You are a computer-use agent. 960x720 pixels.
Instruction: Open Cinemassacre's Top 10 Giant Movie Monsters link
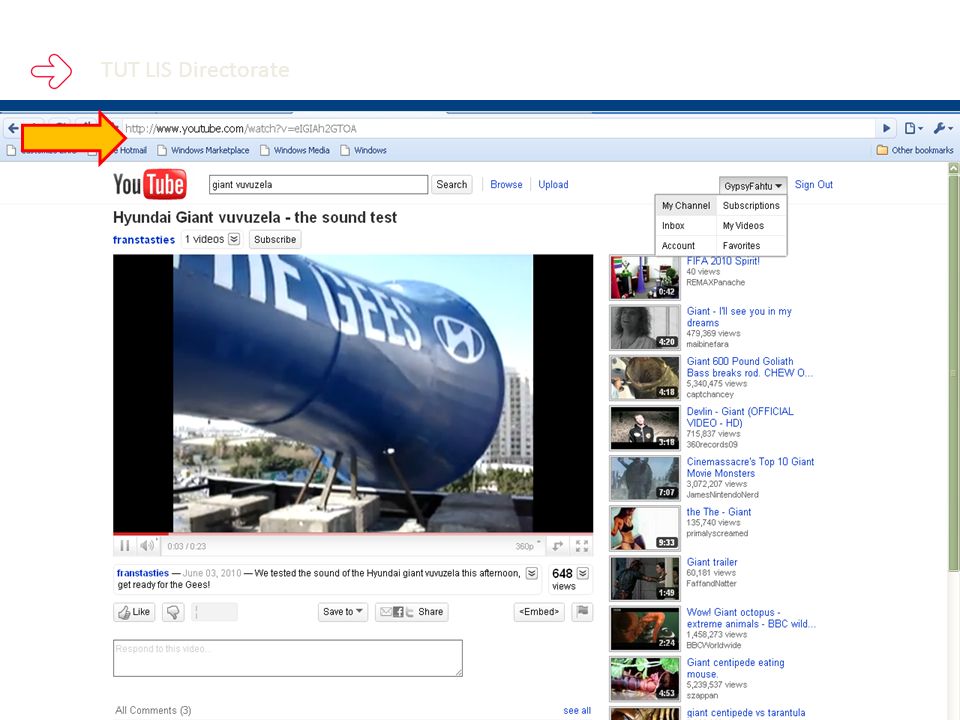750,467
